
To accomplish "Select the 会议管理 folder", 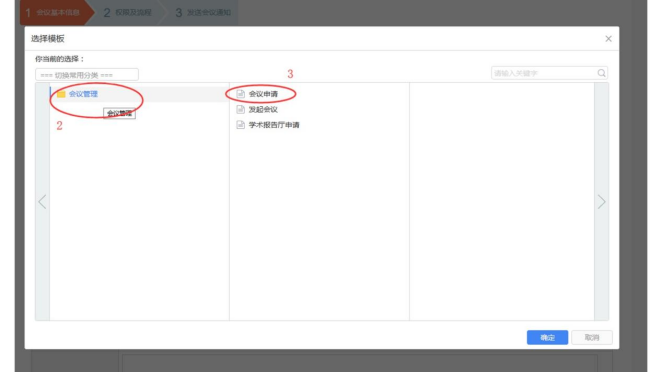I will click(x=140, y=94).
